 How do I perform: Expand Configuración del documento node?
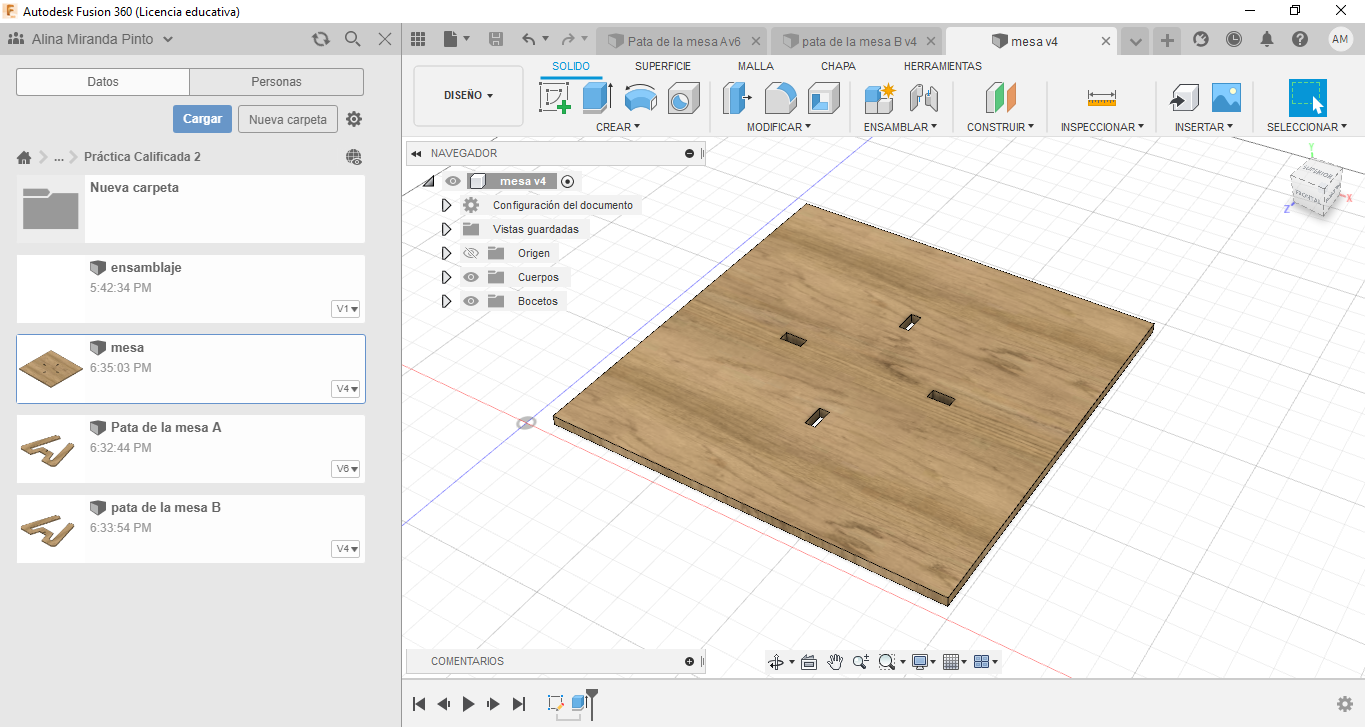[x=446, y=205]
